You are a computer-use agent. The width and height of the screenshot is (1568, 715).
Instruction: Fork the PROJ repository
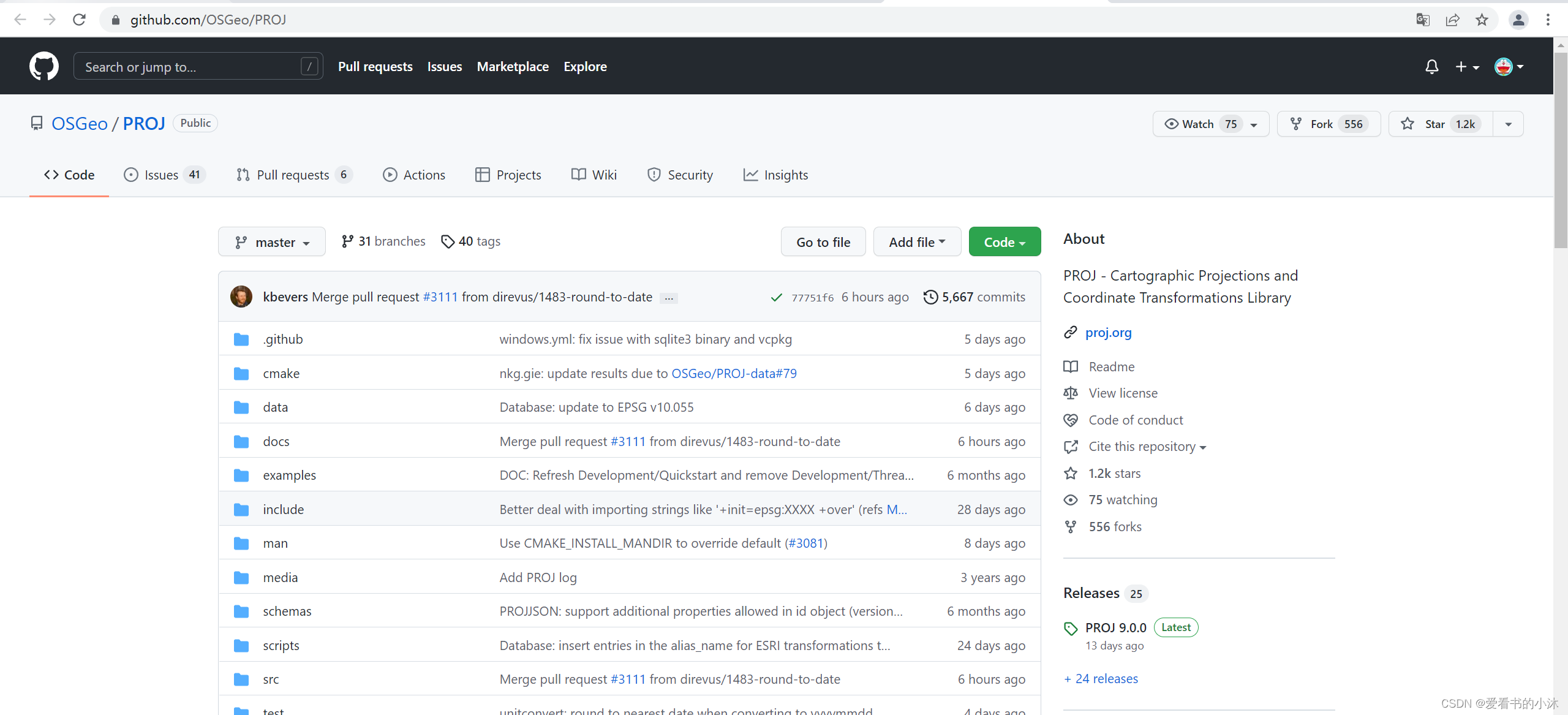pos(1329,124)
